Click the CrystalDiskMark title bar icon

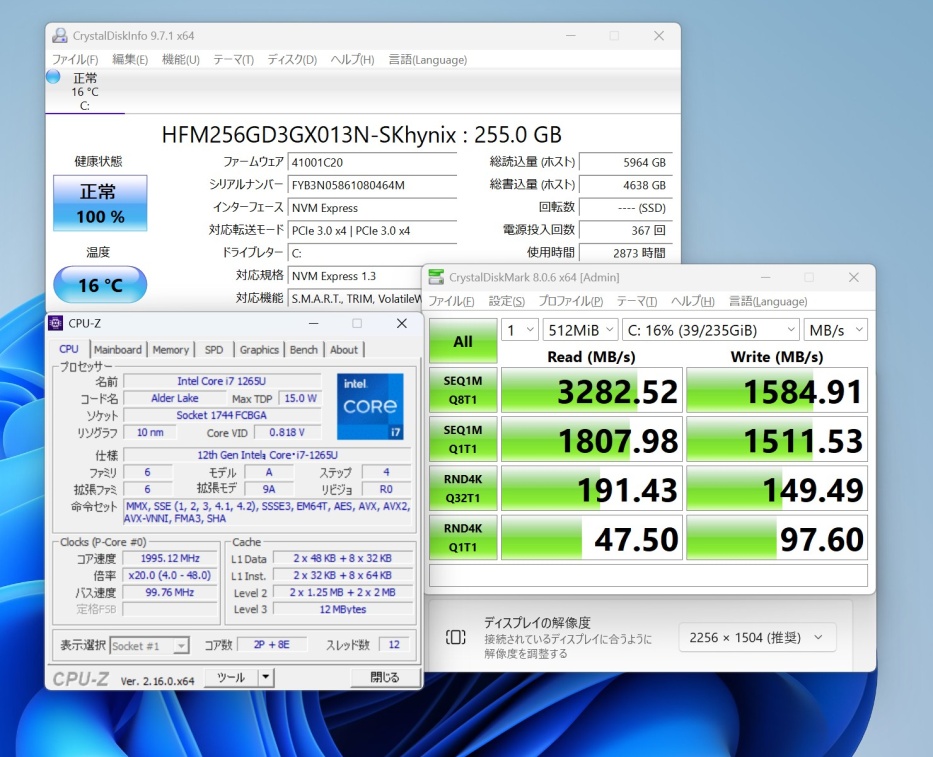(x=436, y=277)
